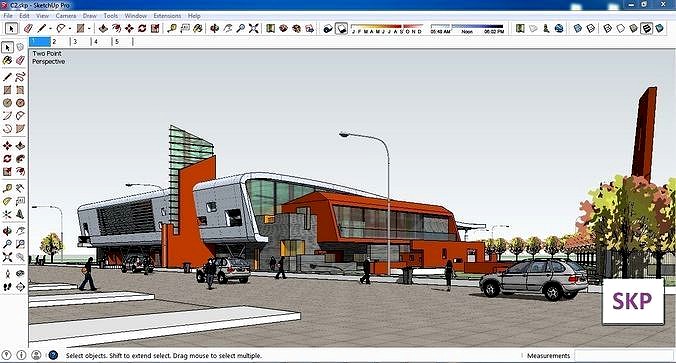The height and width of the screenshot is (363, 676).
Task: Click the Measurements input box
Action: click(x=624, y=356)
